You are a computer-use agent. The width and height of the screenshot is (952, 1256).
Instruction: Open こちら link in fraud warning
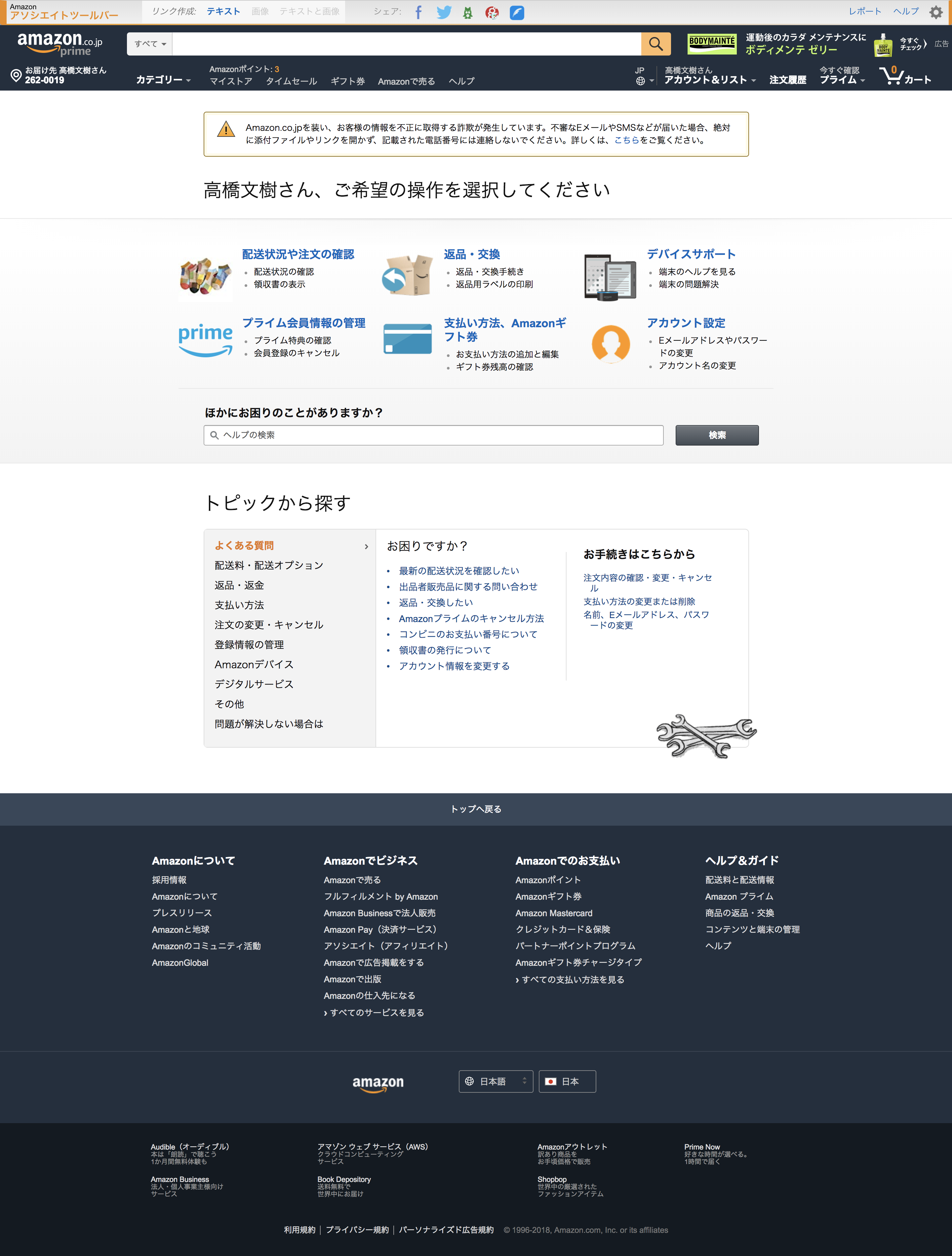tap(626, 140)
